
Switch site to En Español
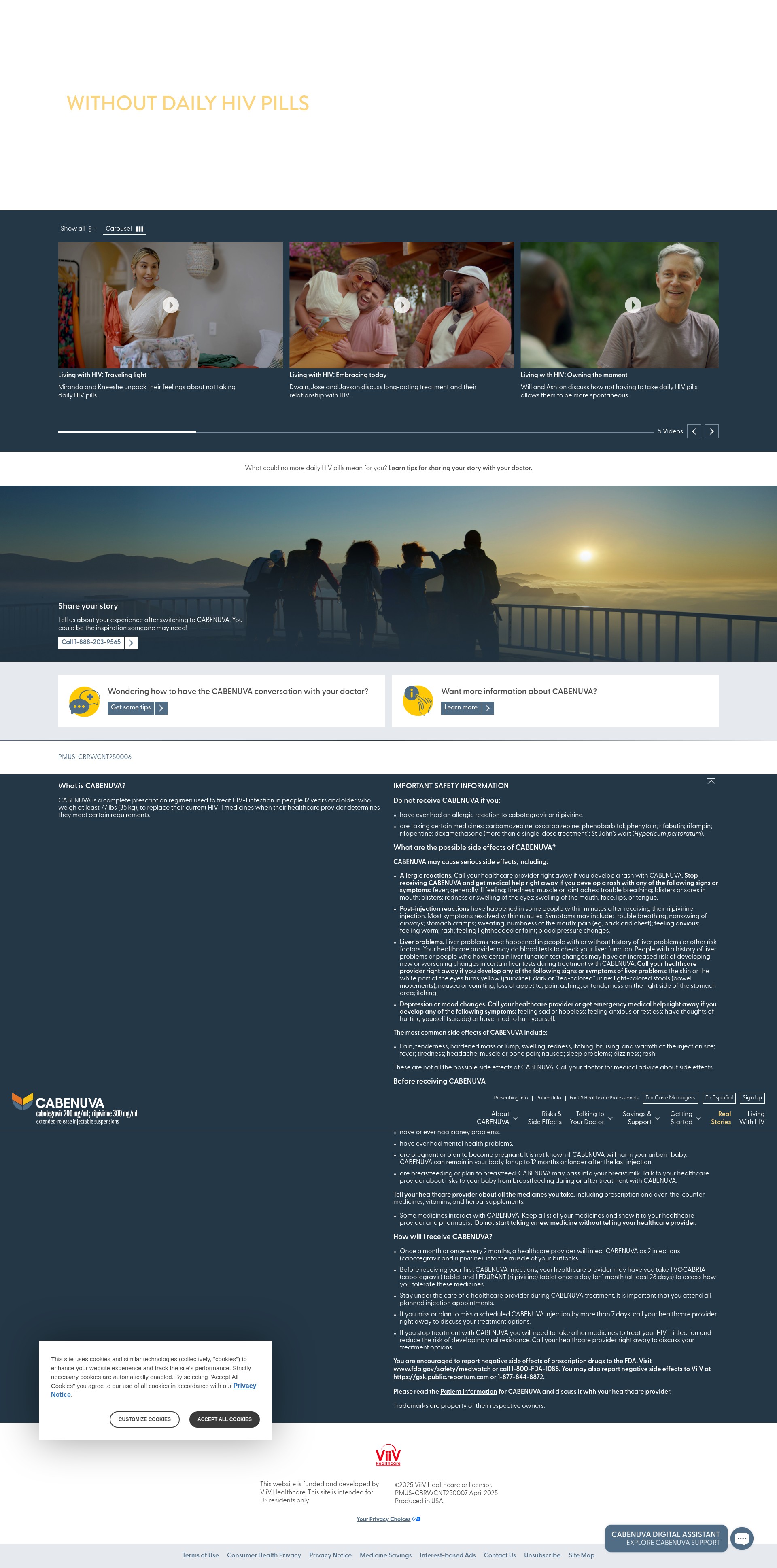pos(719,1097)
